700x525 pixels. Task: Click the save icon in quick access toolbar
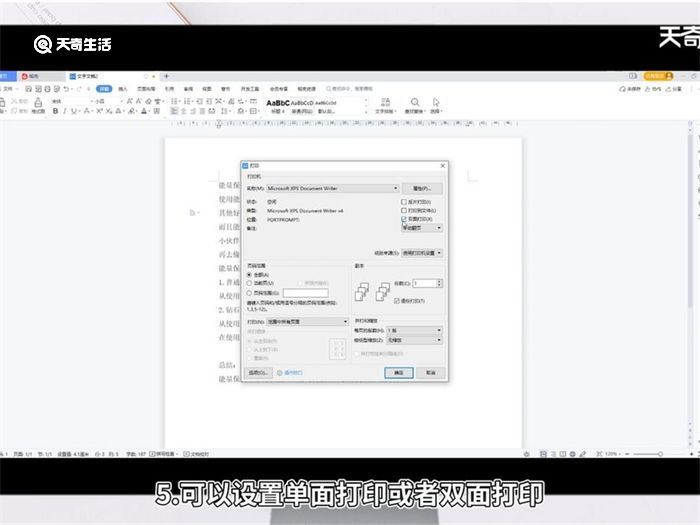point(29,89)
